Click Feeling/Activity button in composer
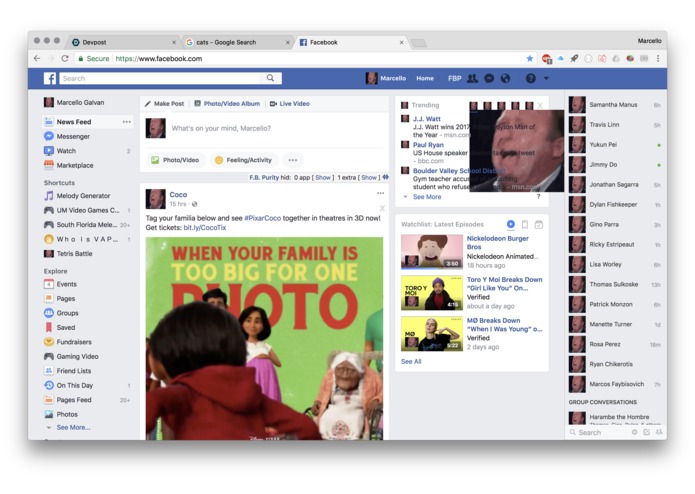Viewport: 695px width, 494px height. [x=243, y=160]
